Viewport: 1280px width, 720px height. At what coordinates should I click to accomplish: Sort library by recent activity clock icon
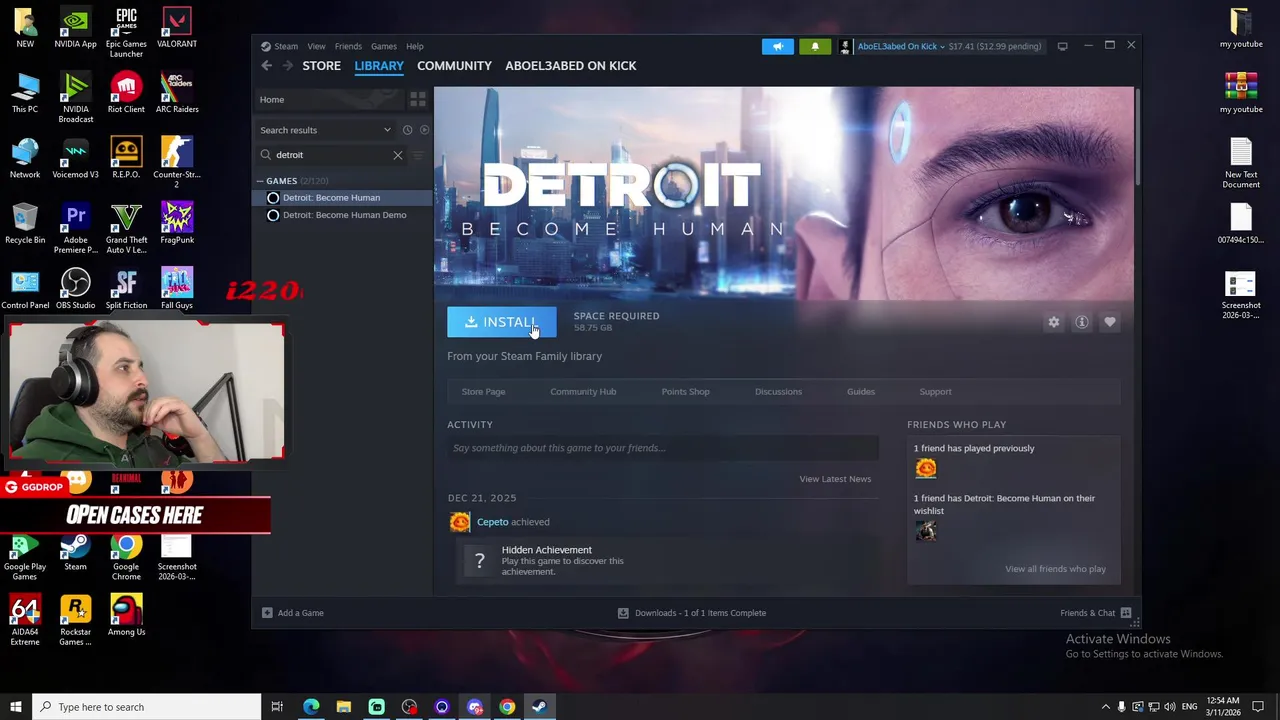(x=407, y=130)
